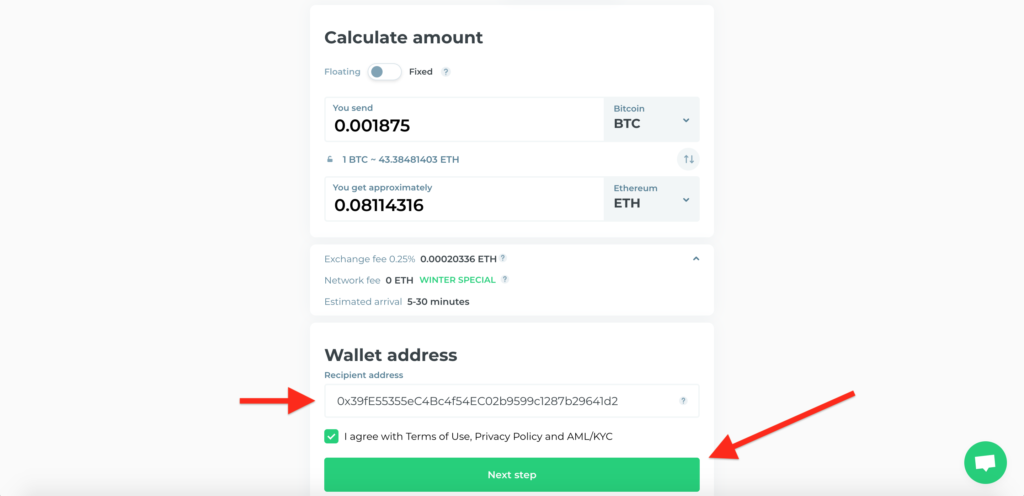The width and height of the screenshot is (1024, 496).
Task: Click help icon next to Fixed rate
Action: click(x=445, y=72)
